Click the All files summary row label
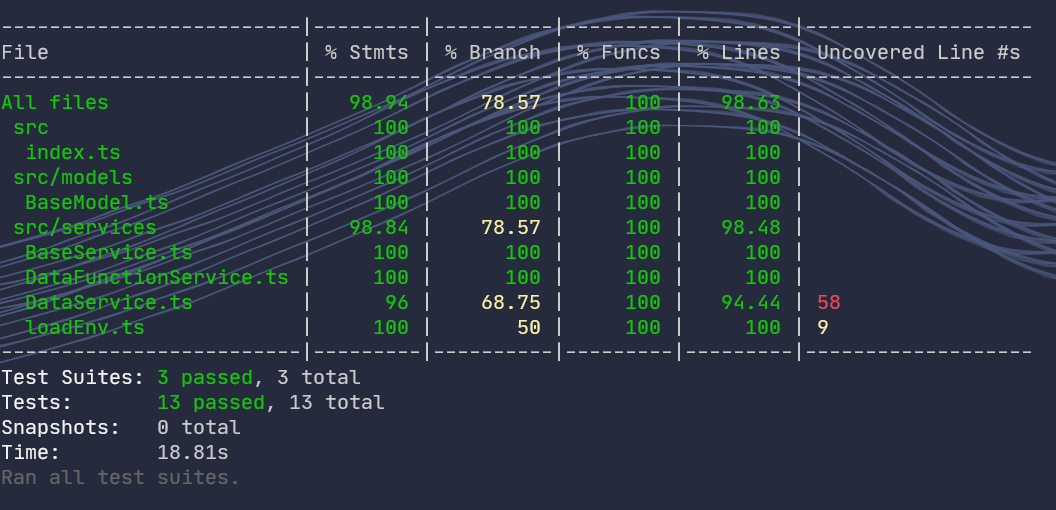Viewport: 1056px width, 510px height. [x=55, y=102]
